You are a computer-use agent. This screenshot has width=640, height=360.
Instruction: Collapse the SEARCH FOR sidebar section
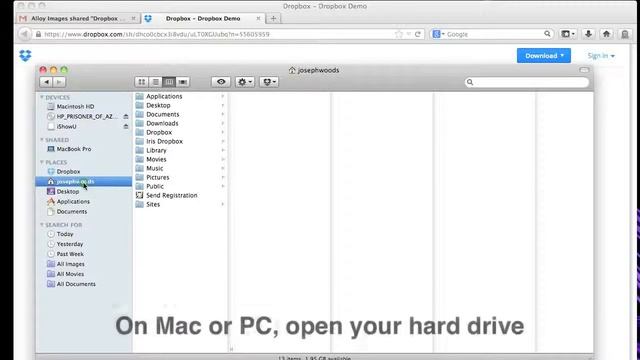click(42, 225)
